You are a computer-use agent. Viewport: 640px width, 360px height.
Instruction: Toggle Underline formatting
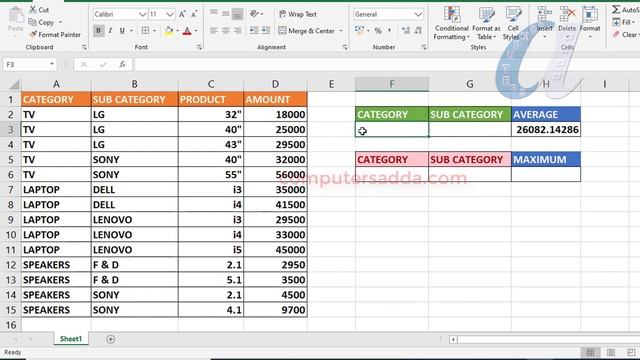[x=122, y=31]
